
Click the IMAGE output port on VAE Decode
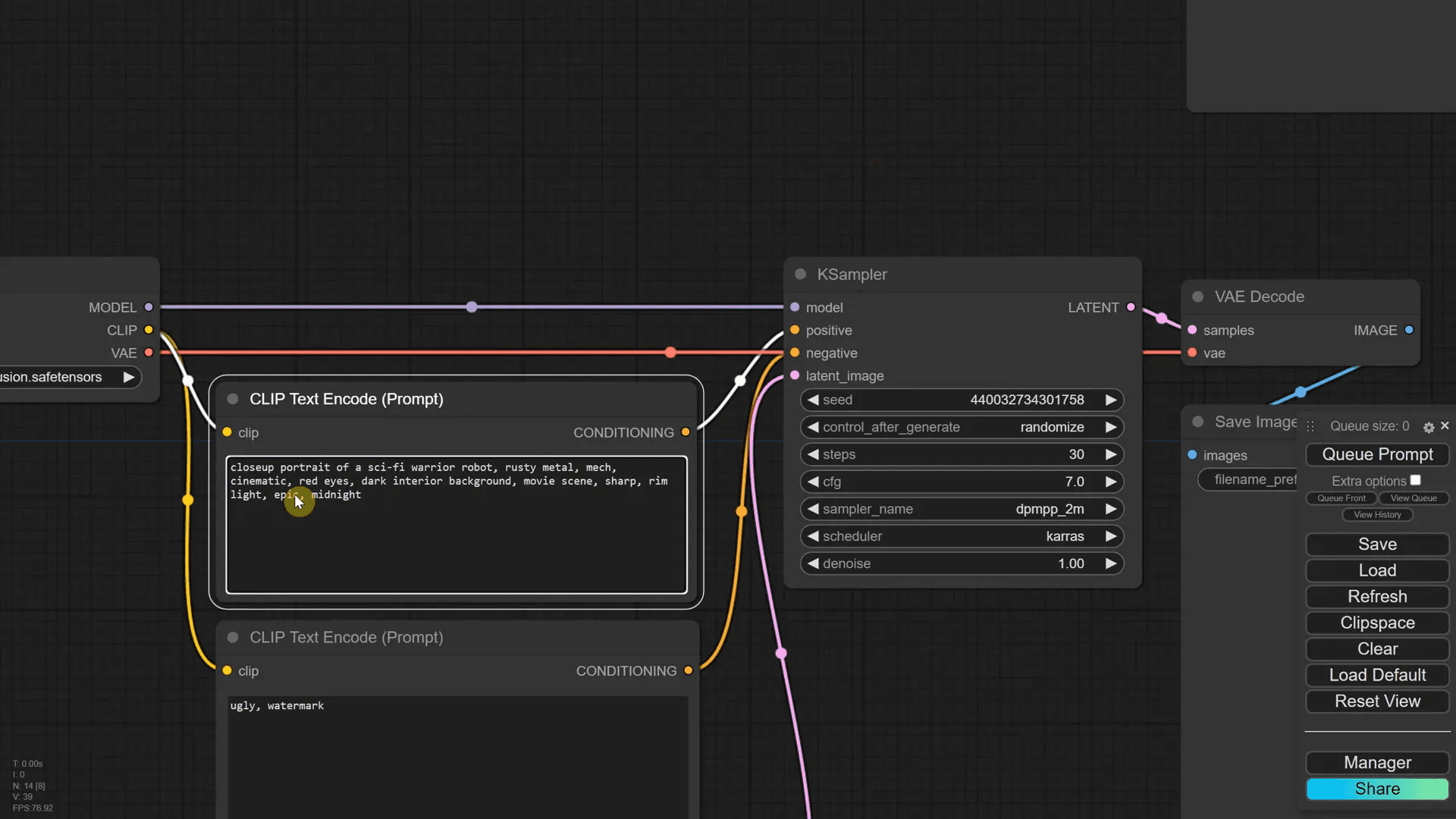(1410, 330)
